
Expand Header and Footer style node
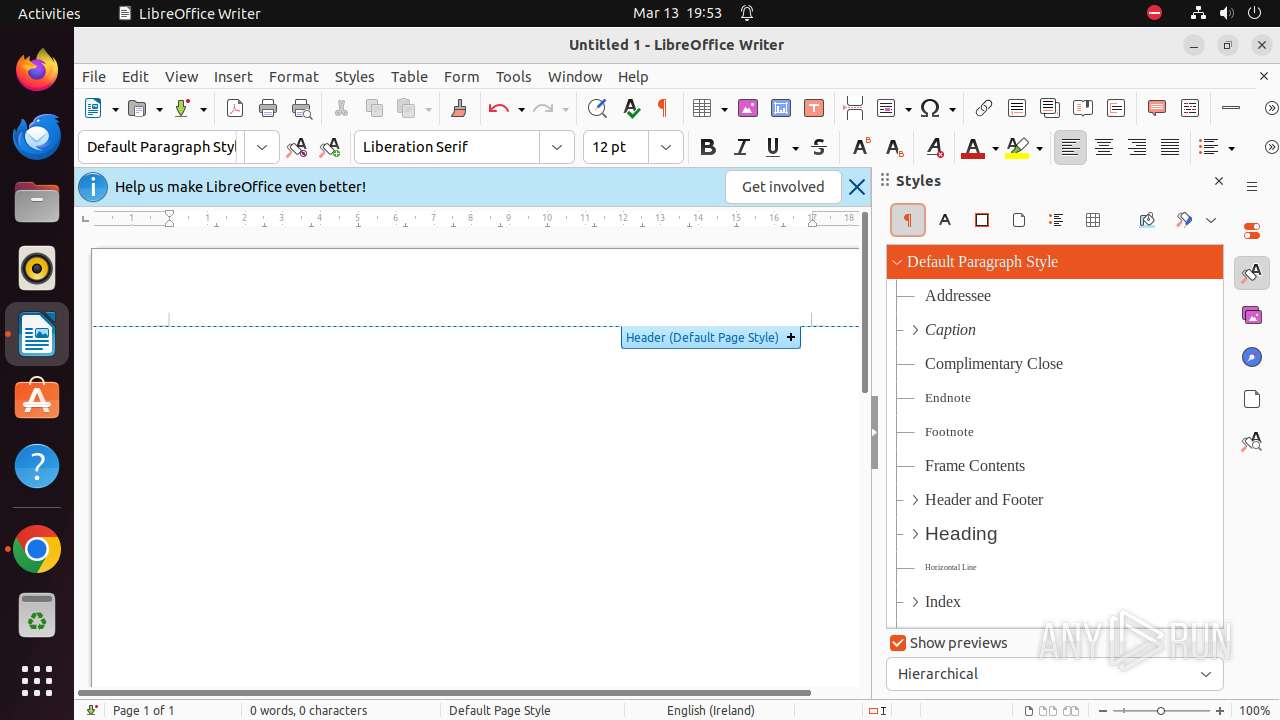(915, 500)
